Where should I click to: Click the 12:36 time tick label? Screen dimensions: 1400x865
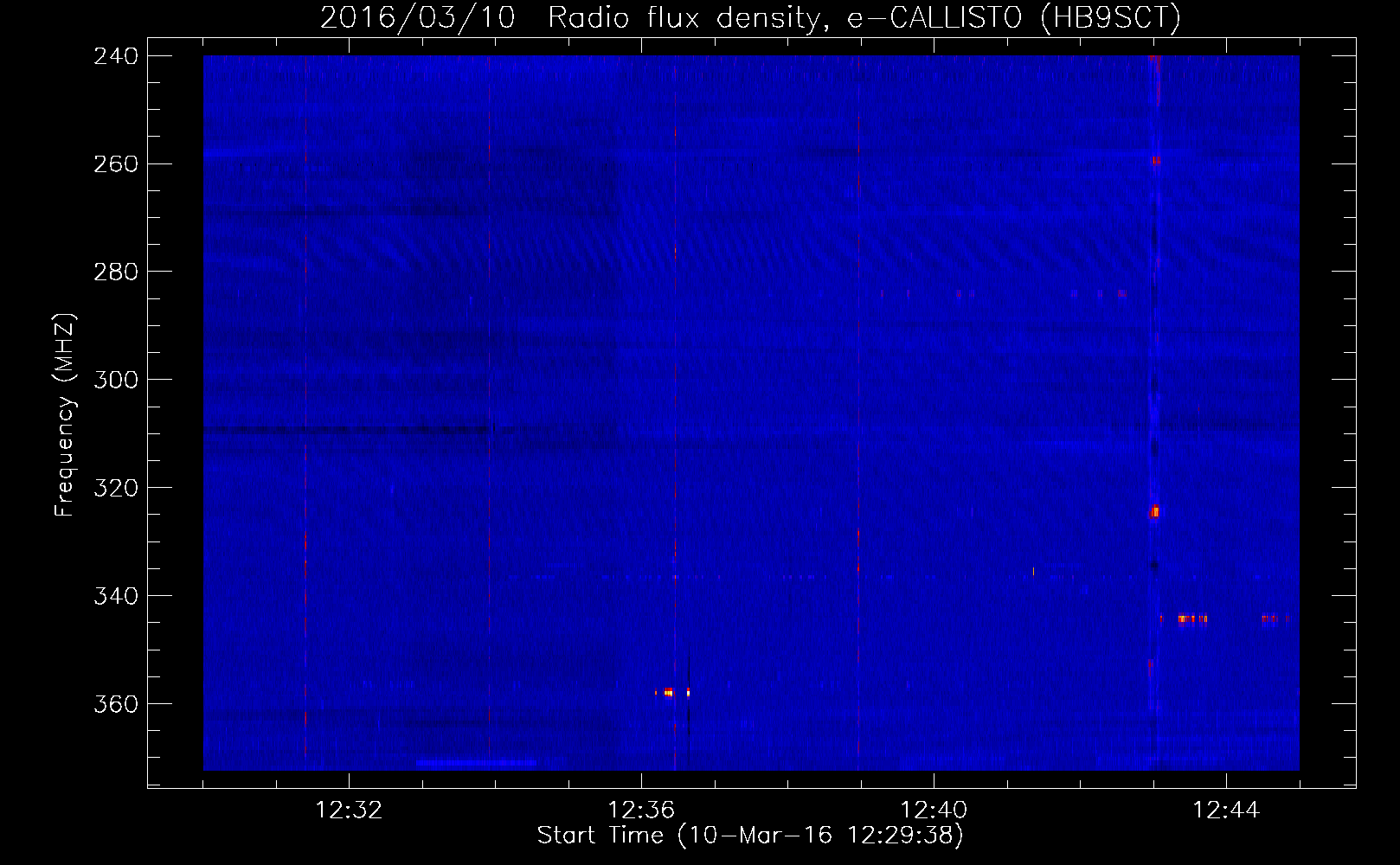[x=641, y=811]
